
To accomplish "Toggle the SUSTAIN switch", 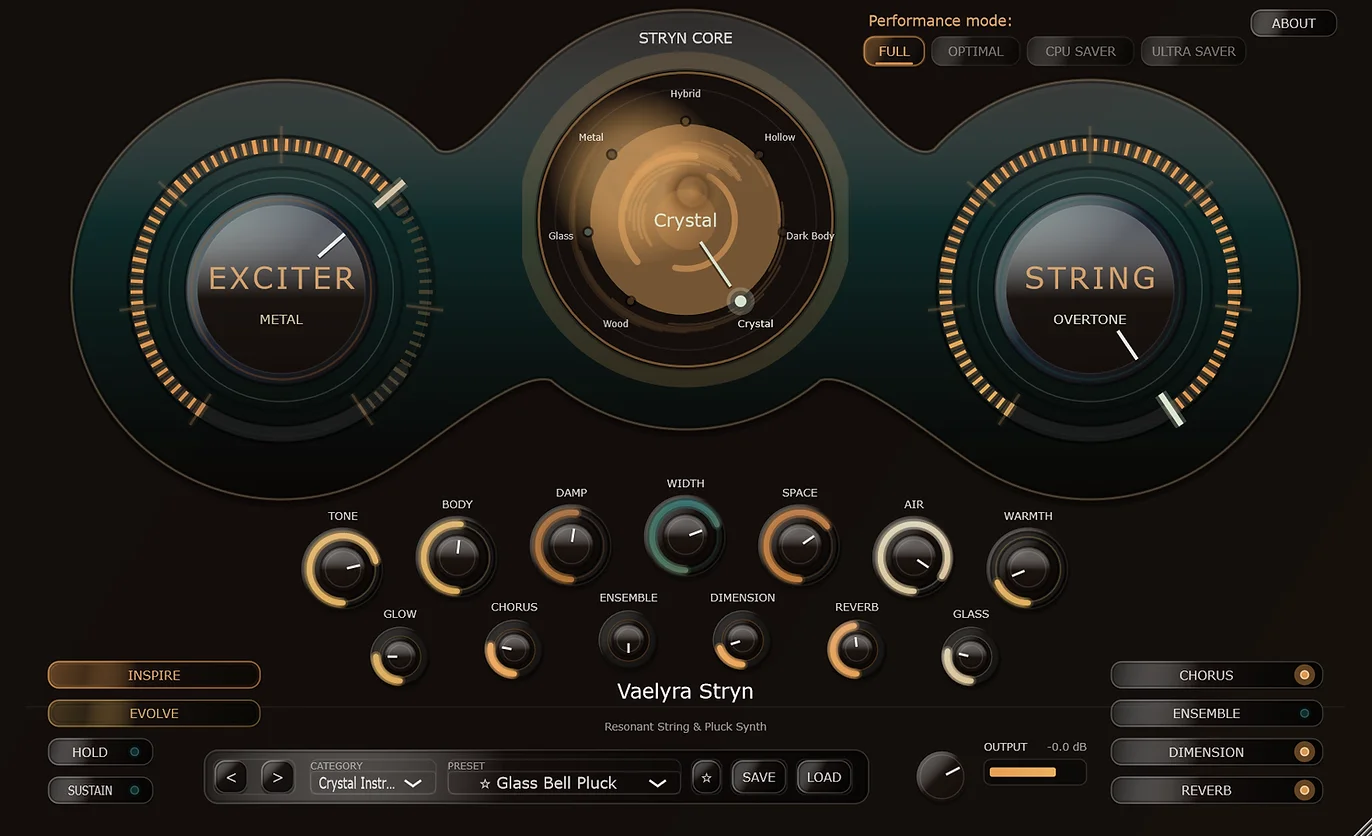I will pyautogui.click(x=100, y=790).
